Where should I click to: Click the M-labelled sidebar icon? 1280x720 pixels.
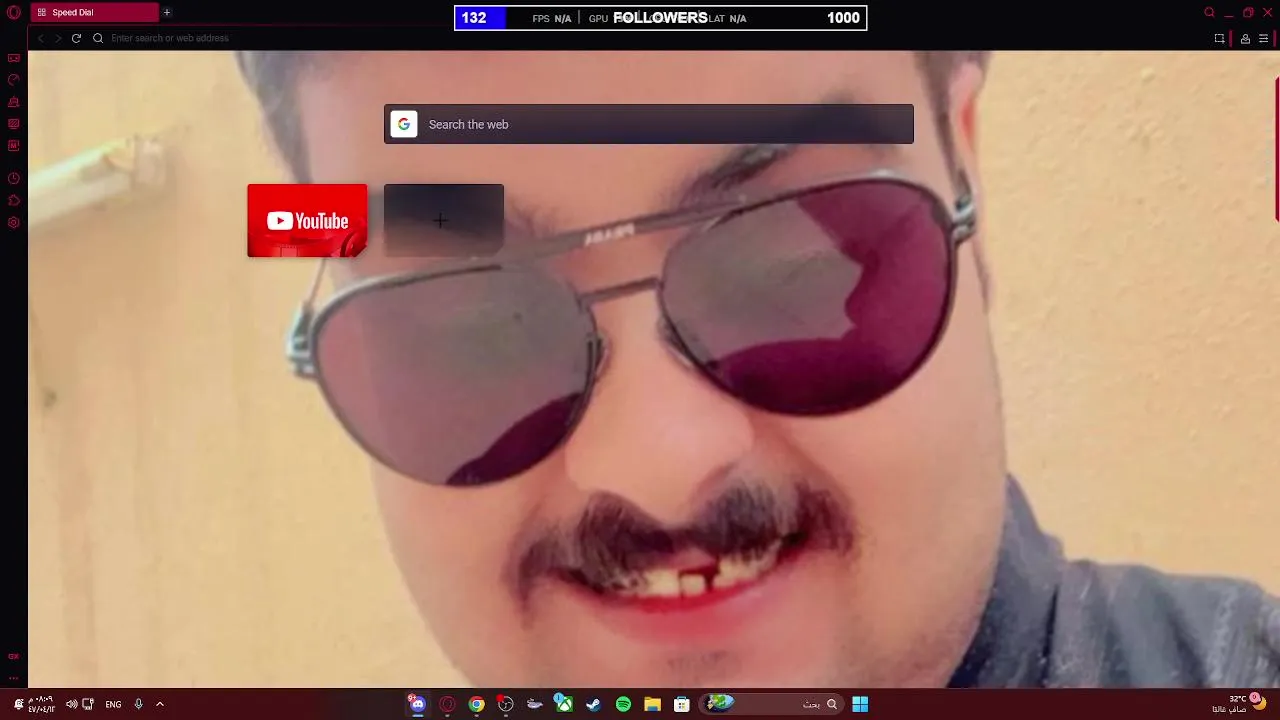click(14, 146)
